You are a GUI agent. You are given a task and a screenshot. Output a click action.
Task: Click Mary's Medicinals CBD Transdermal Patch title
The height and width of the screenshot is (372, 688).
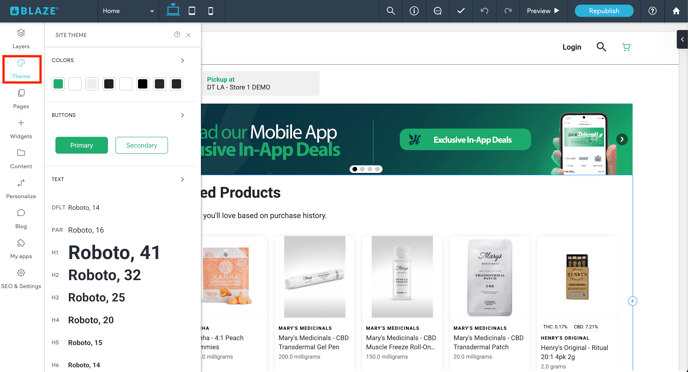(x=488, y=342)
